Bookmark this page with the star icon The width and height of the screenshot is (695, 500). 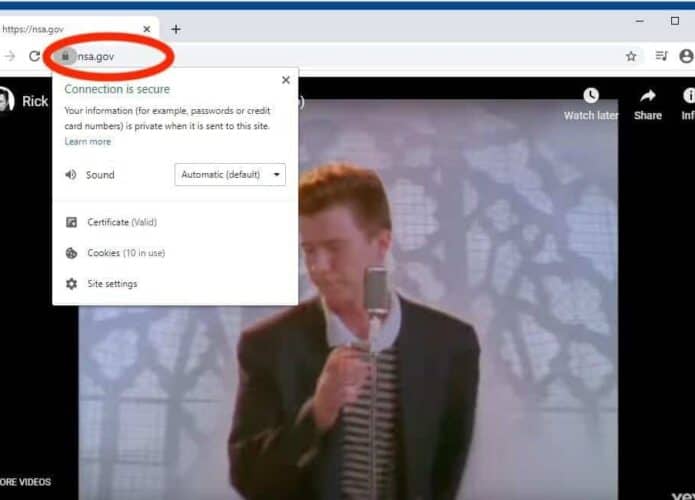coord(631,56)
